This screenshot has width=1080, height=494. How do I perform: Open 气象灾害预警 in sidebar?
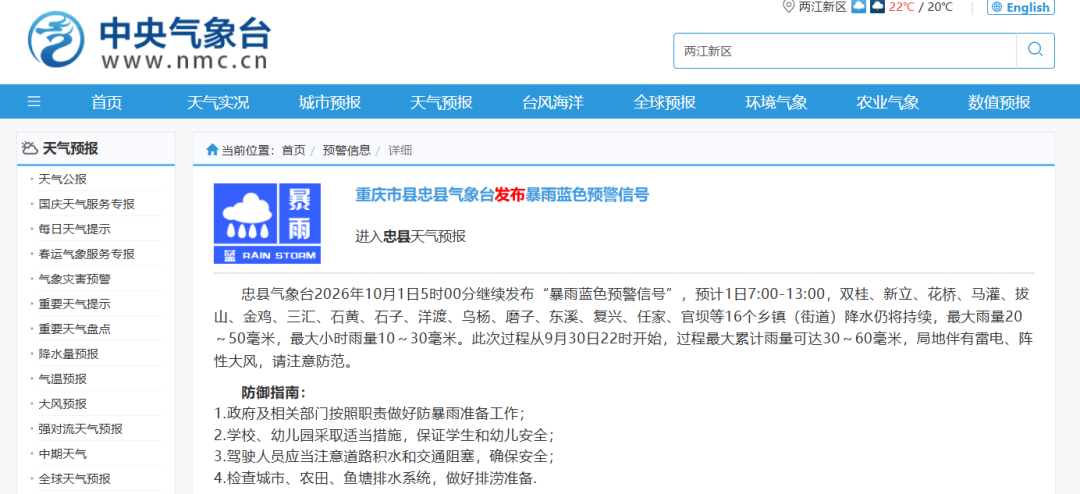pos(74,279)
